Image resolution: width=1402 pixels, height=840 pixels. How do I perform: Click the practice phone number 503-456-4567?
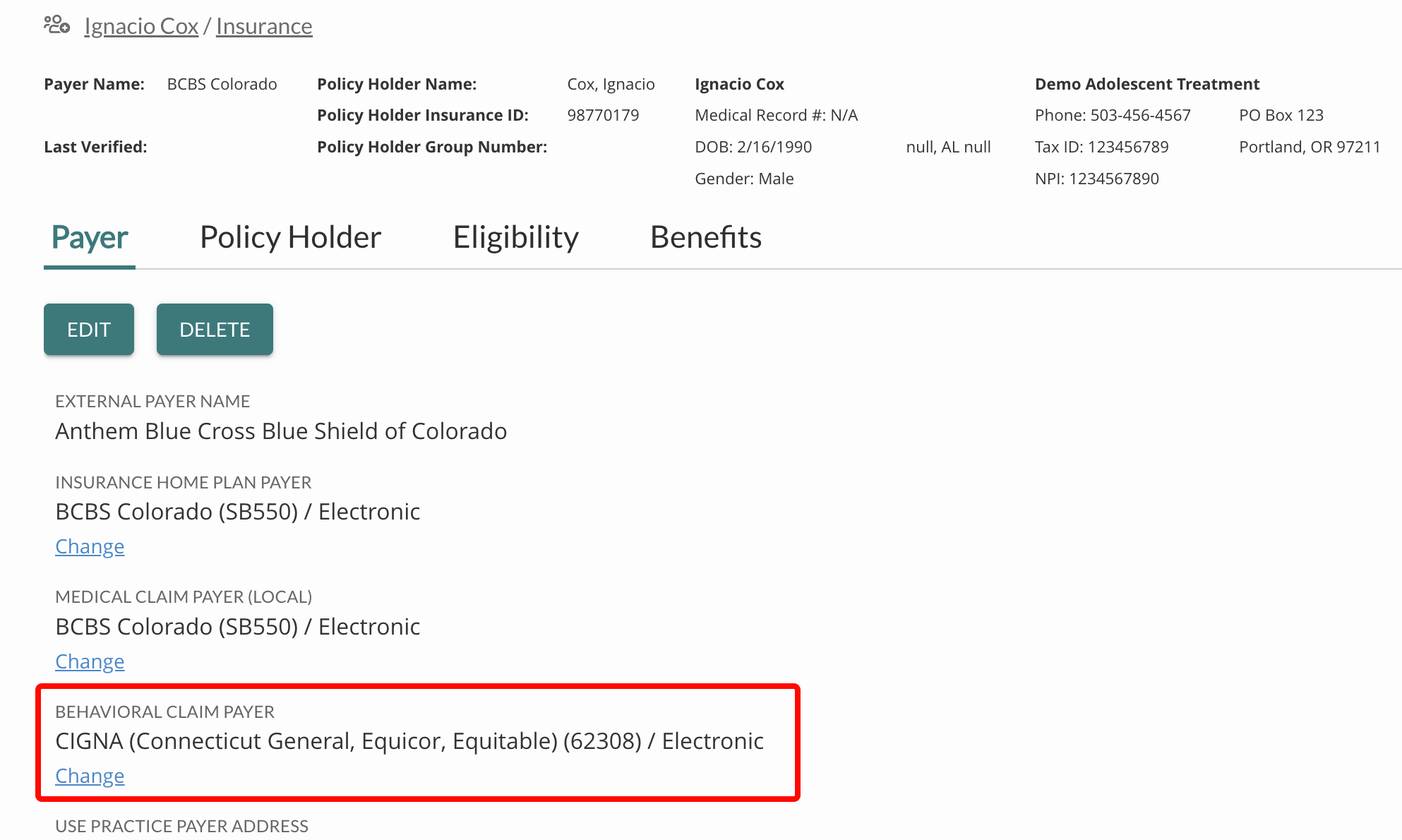(x=1140, y=116)
